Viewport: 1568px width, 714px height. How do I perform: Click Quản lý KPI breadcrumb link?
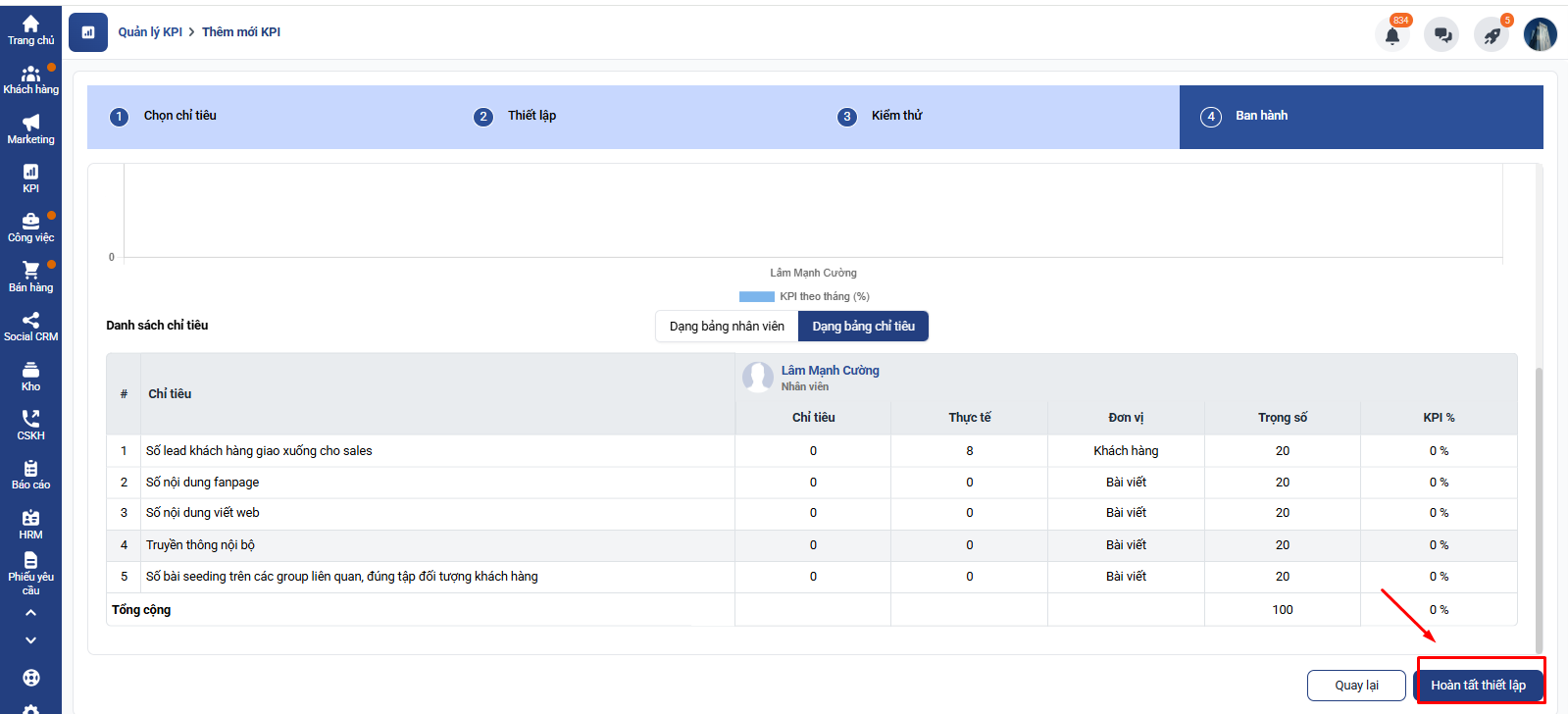150,32
